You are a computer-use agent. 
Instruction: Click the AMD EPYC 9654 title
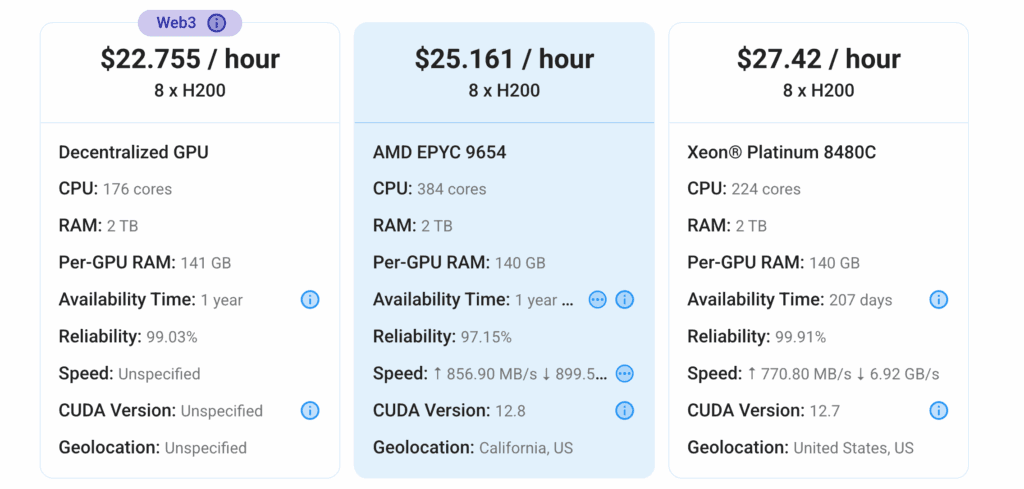point(440,152)
